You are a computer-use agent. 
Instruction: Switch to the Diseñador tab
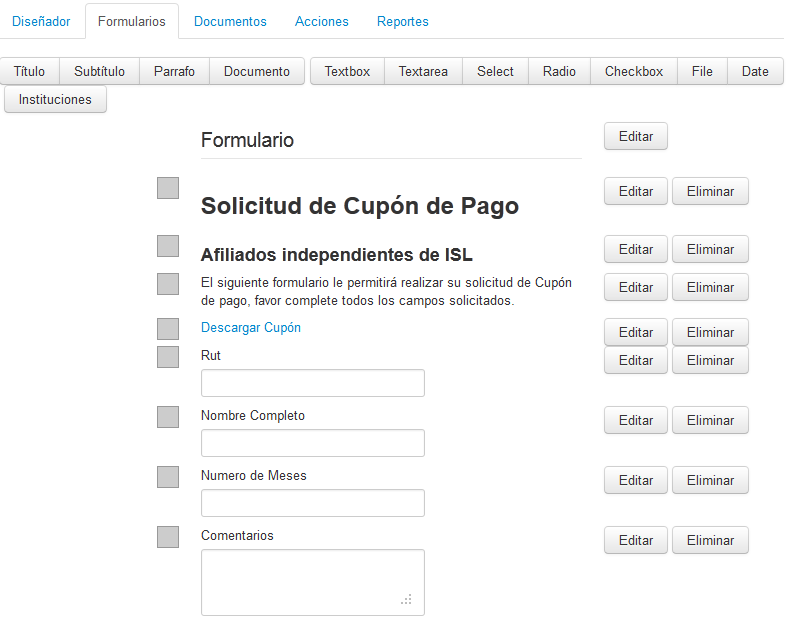[x=41, y=21]
